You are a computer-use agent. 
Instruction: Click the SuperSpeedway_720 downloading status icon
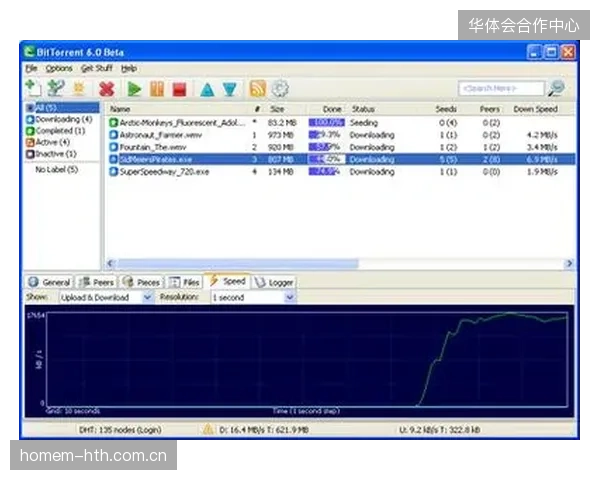tap(113, 171)
